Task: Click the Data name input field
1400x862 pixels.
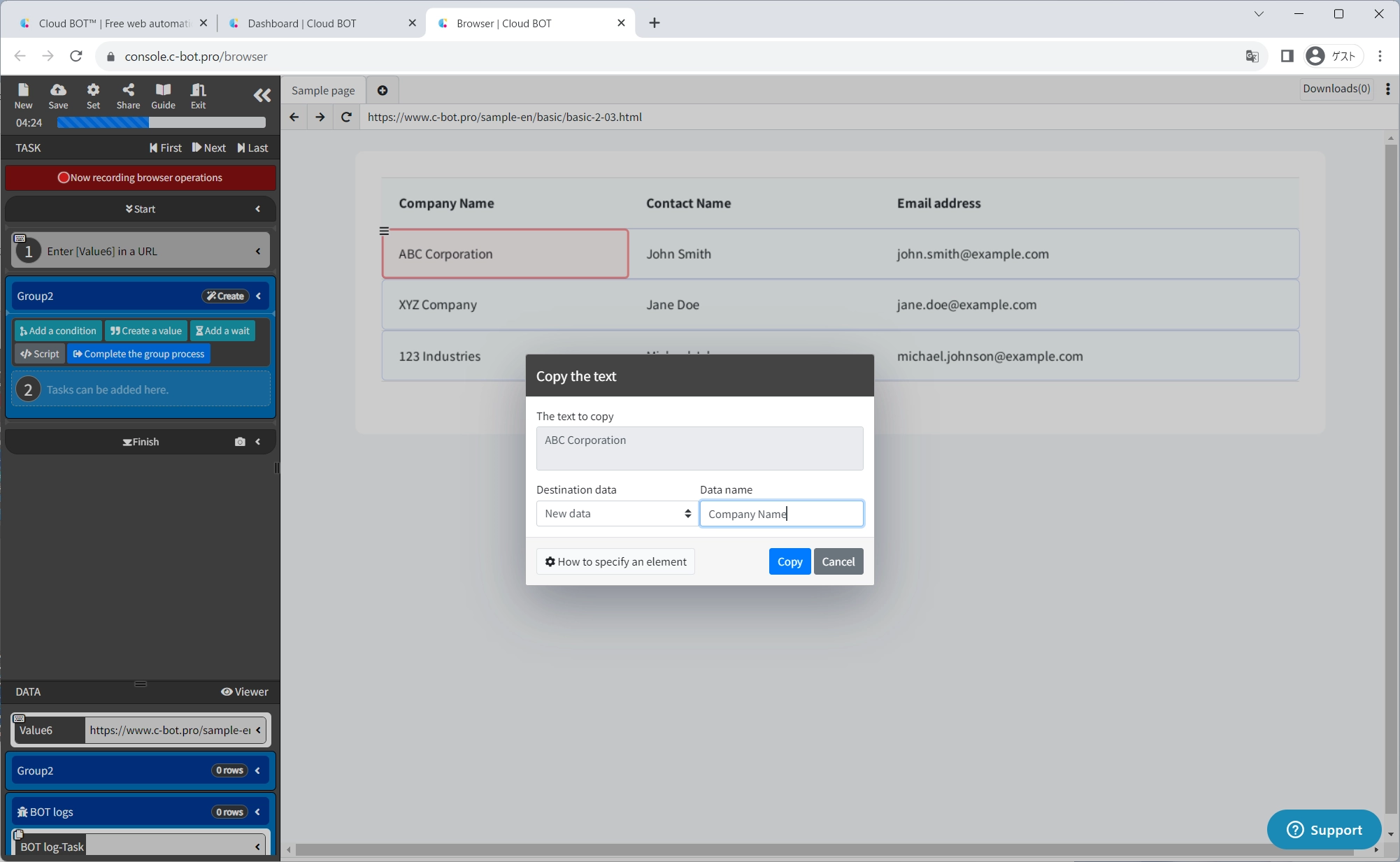Action: 781,514
